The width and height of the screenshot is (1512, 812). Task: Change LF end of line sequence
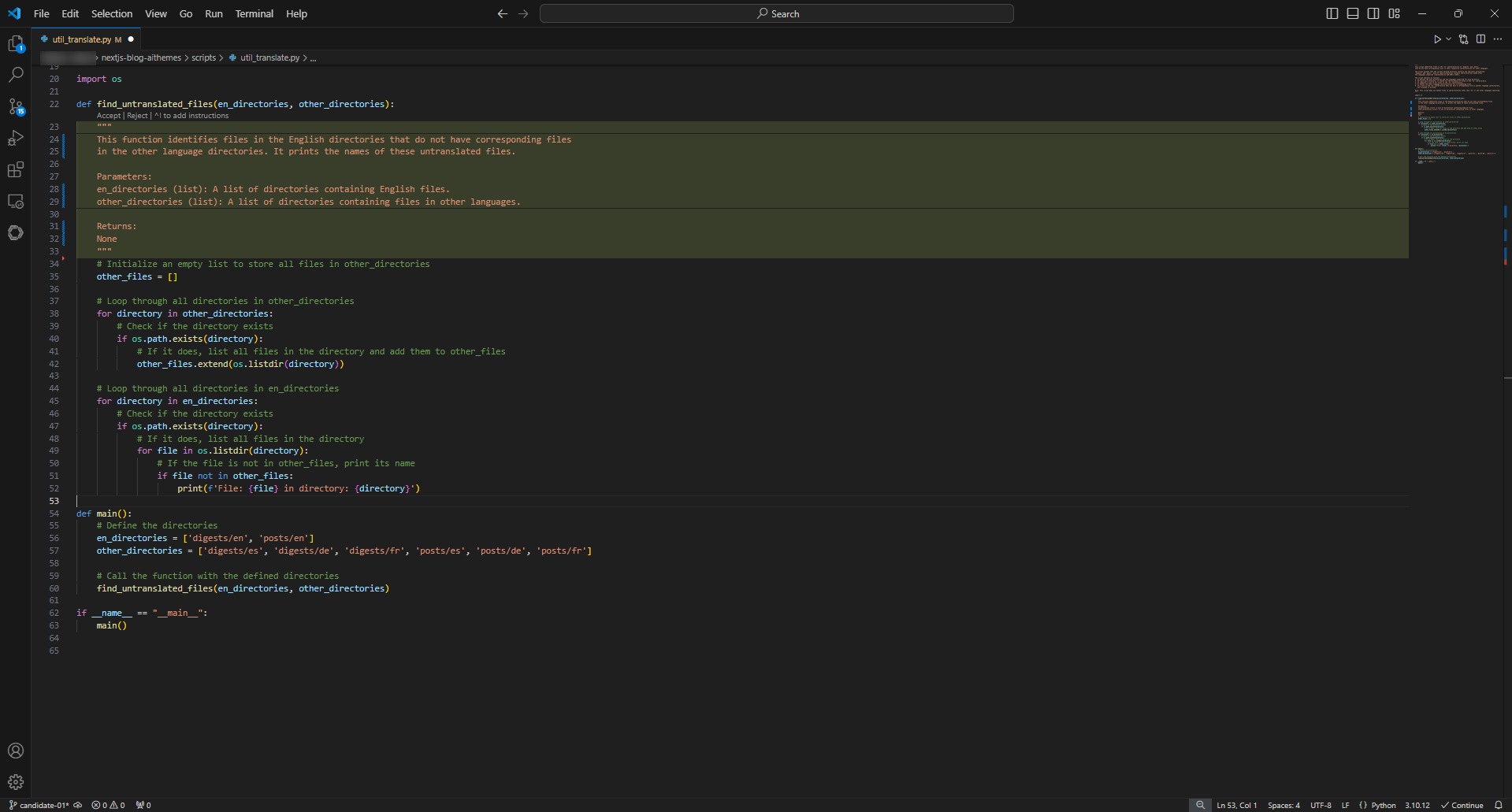coord(1345,805)
